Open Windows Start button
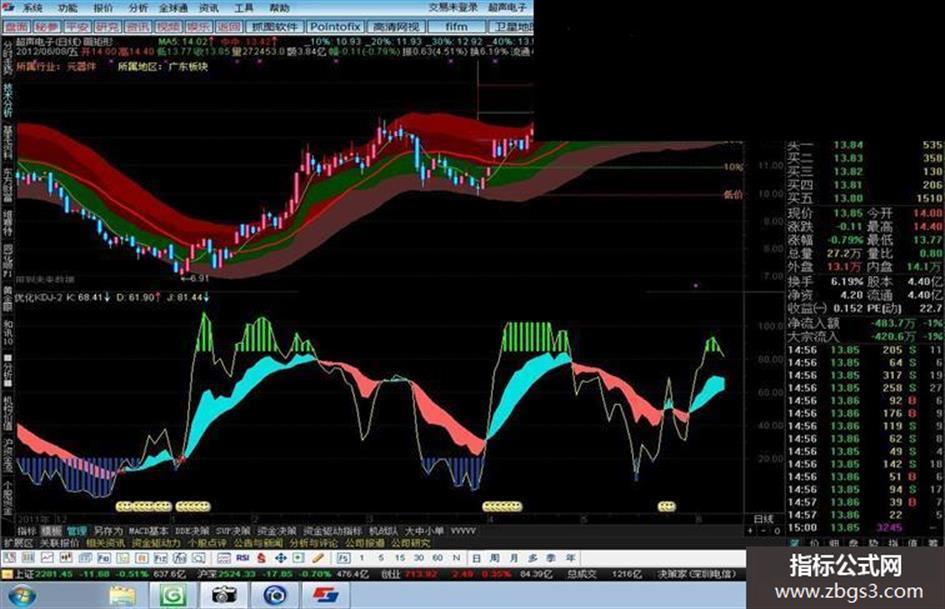This screenshot has height=609, width=945. point(22,595)
